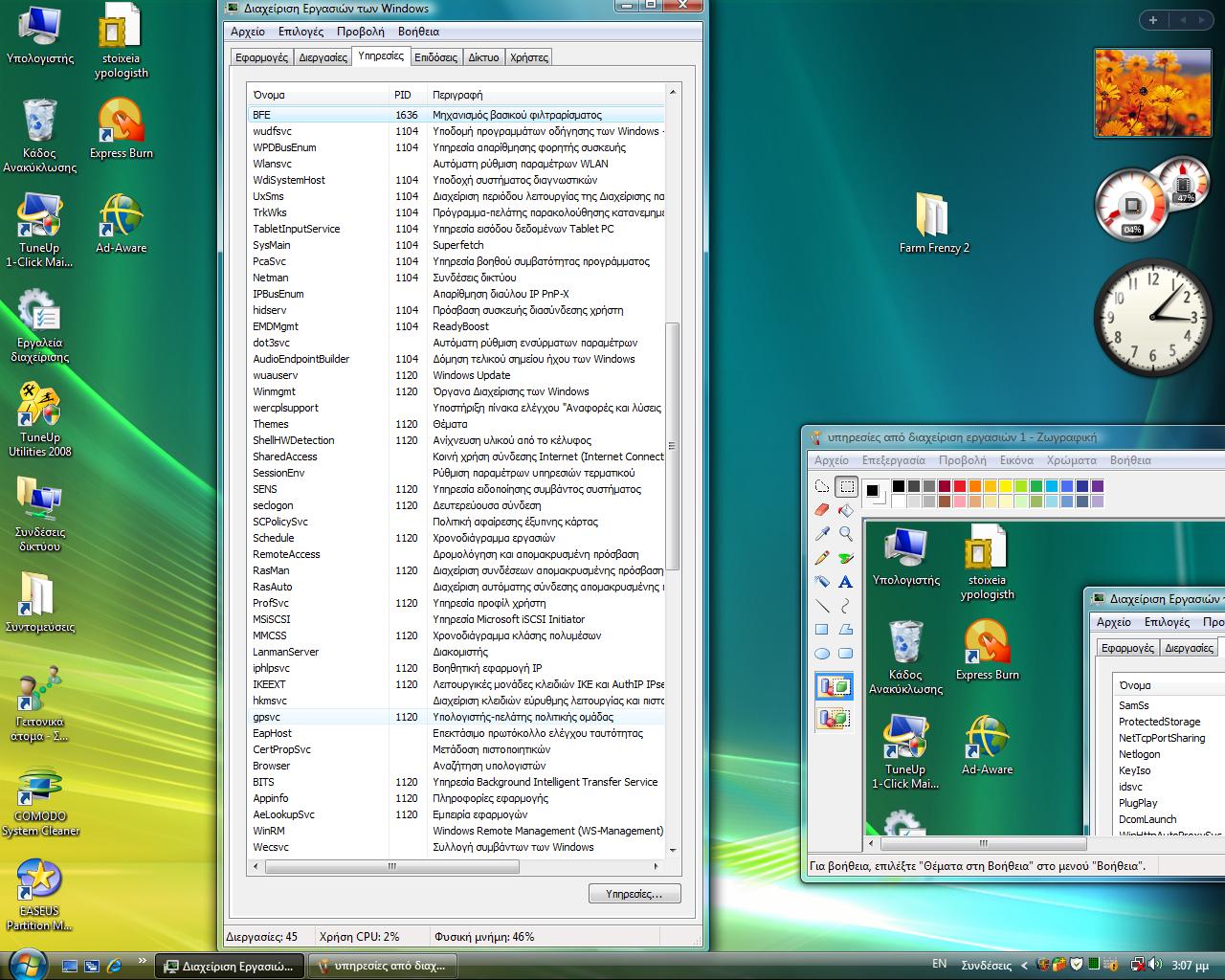This screenshot has width=1225, height=980.
Task: Open the Εικόνα menu in Paint
Action: coord(1016,460)
